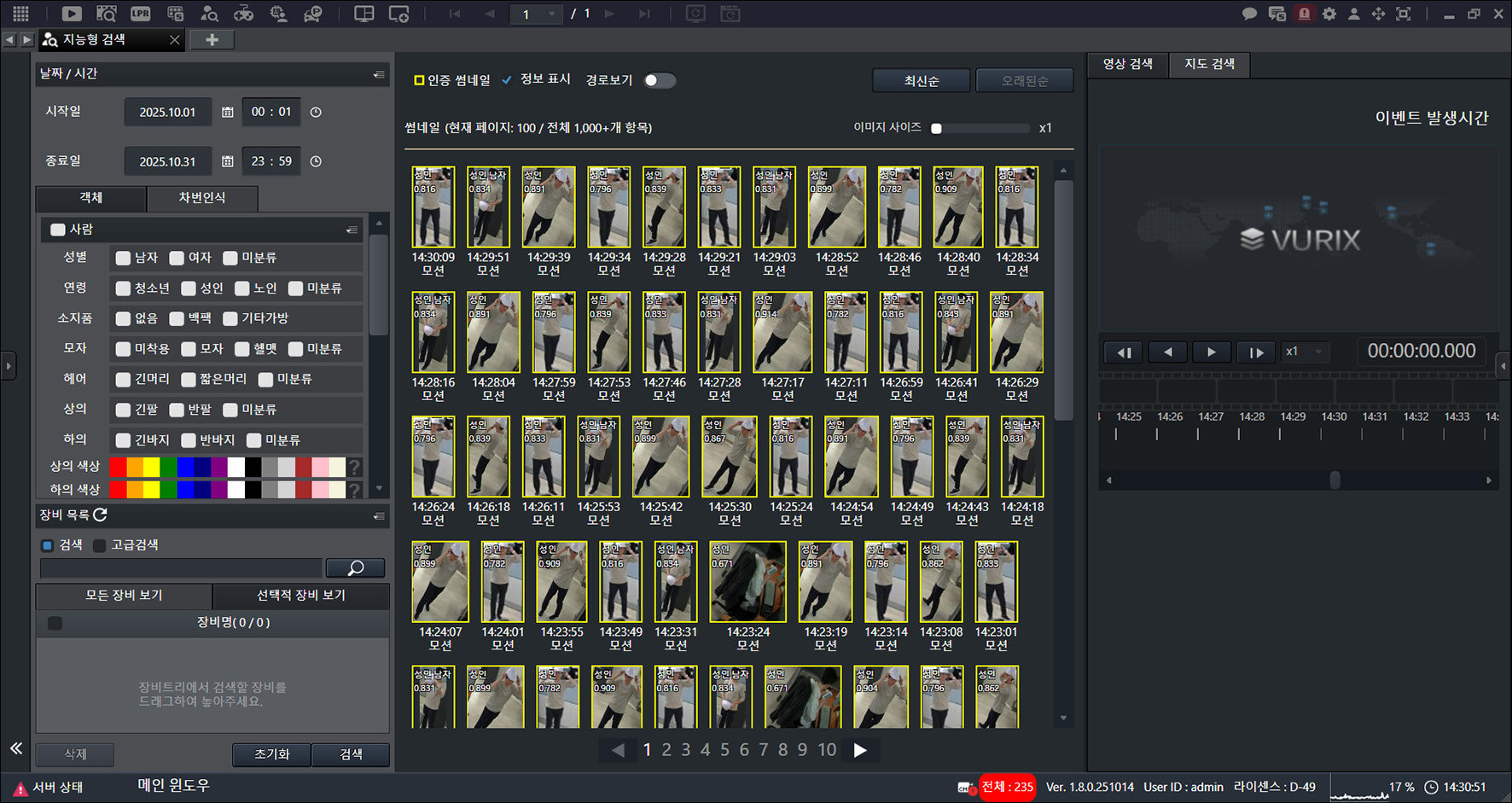Refresh the device list
Screen dimensions: 1512x803
coord(100,515)
